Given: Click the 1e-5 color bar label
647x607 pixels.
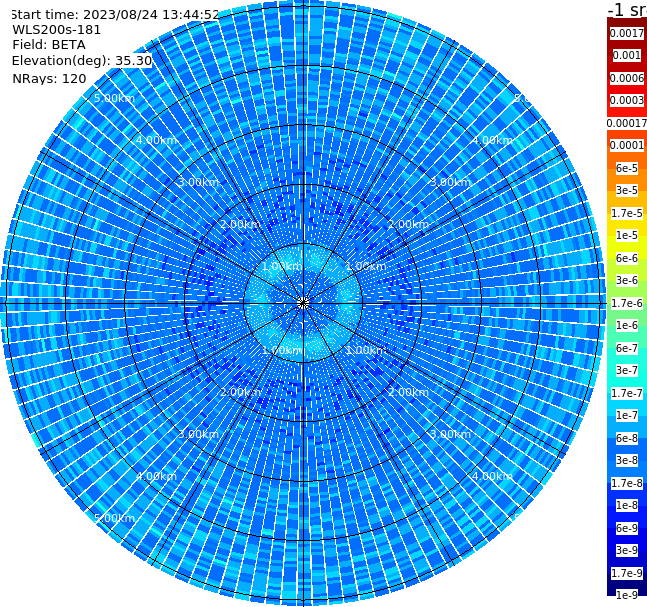Looking at the screenshot, I should click(627, 235).
